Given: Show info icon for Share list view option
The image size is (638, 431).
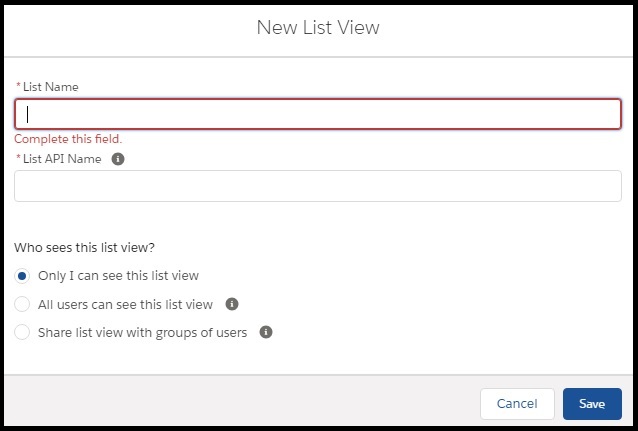Looking at the screenshot, I should [x=266, y=332].
